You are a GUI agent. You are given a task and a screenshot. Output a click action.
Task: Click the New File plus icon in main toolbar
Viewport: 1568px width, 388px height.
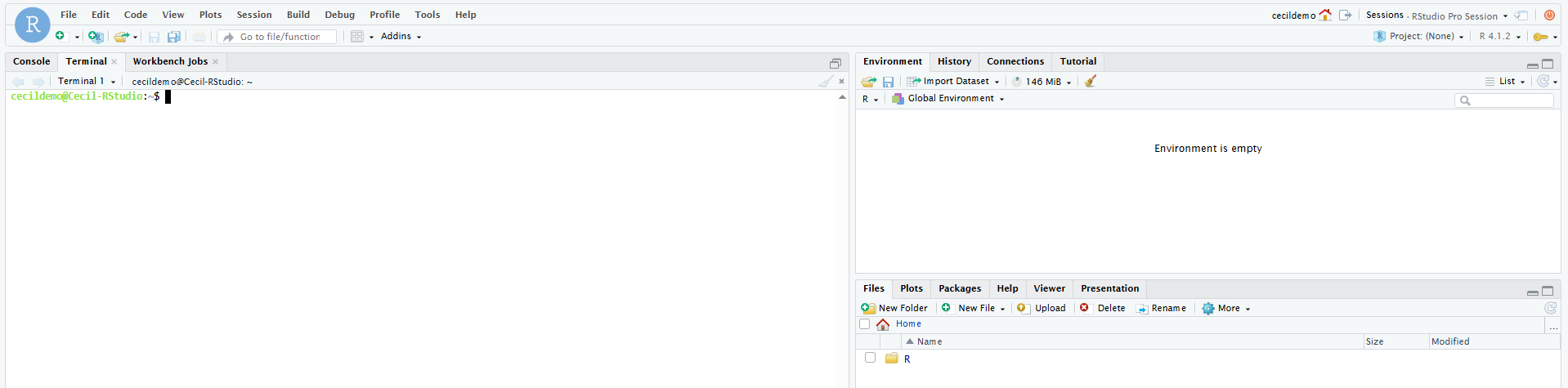(x=60, y=36)
